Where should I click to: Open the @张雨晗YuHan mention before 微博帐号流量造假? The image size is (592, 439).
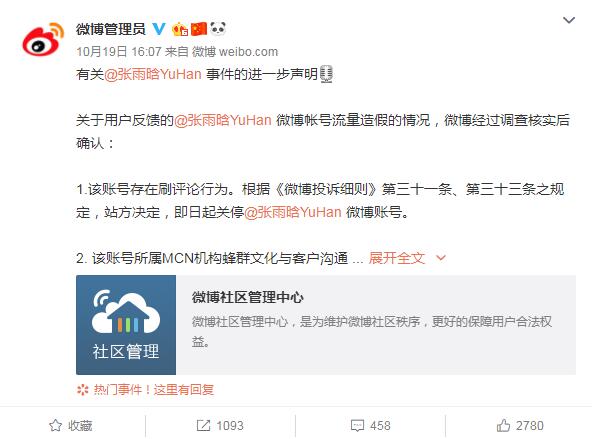222,120
